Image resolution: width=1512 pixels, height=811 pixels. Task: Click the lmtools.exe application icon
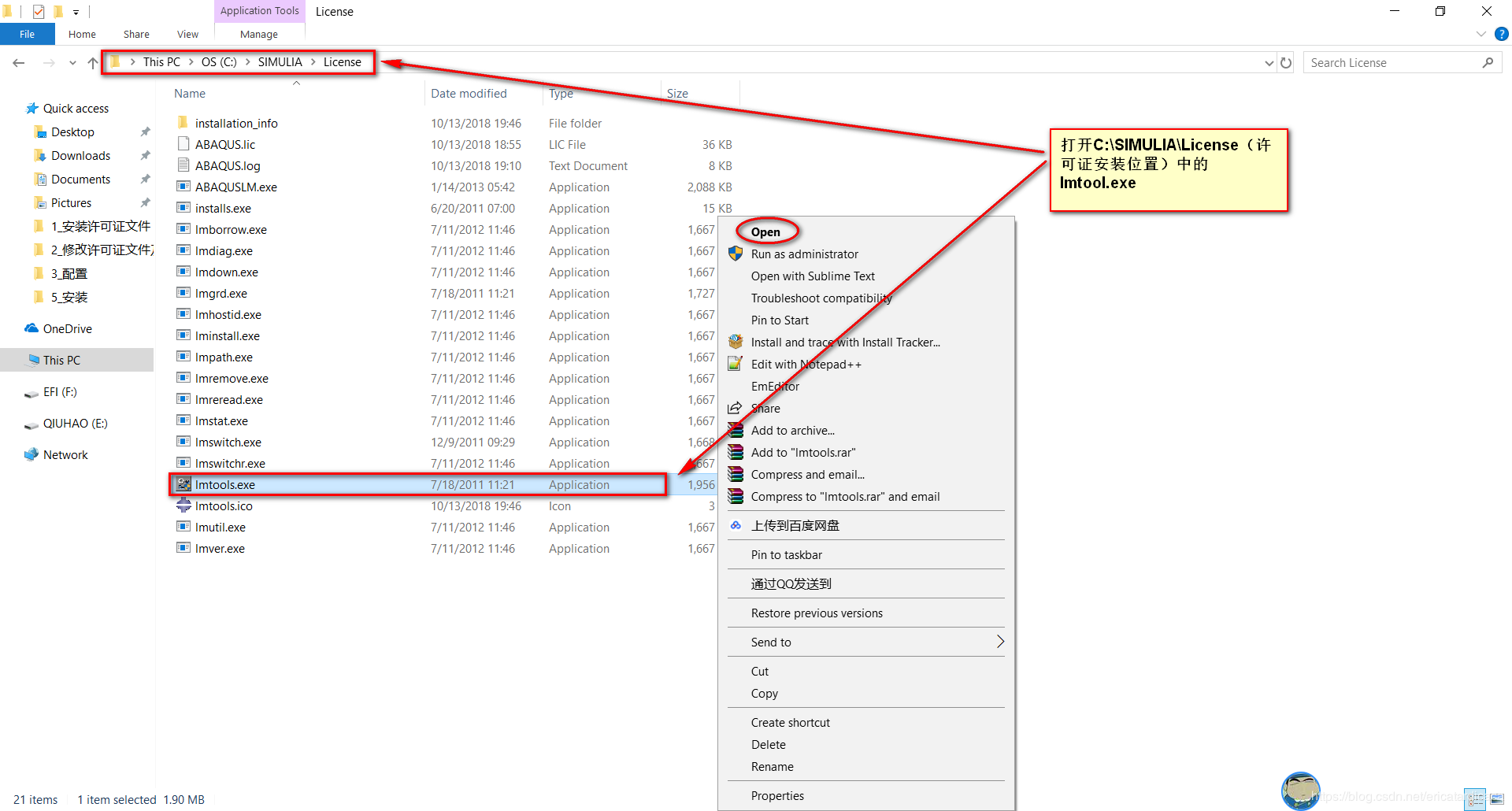coord(183,484)
